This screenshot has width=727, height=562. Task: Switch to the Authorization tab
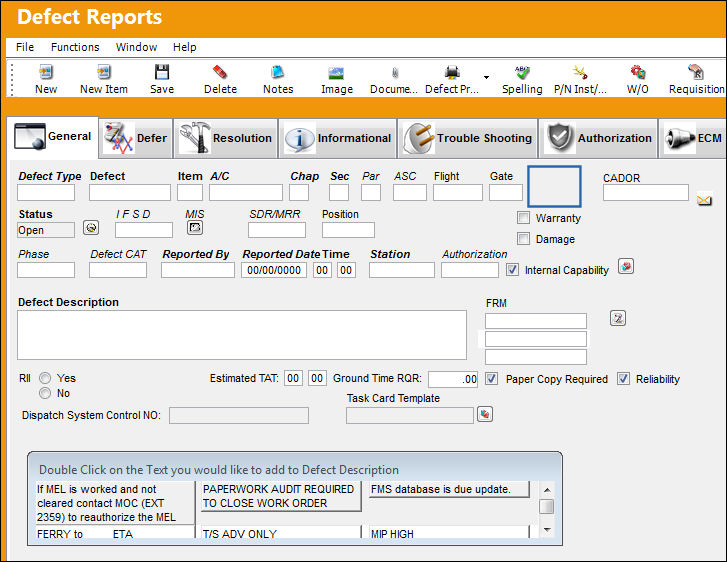[598, 138]
